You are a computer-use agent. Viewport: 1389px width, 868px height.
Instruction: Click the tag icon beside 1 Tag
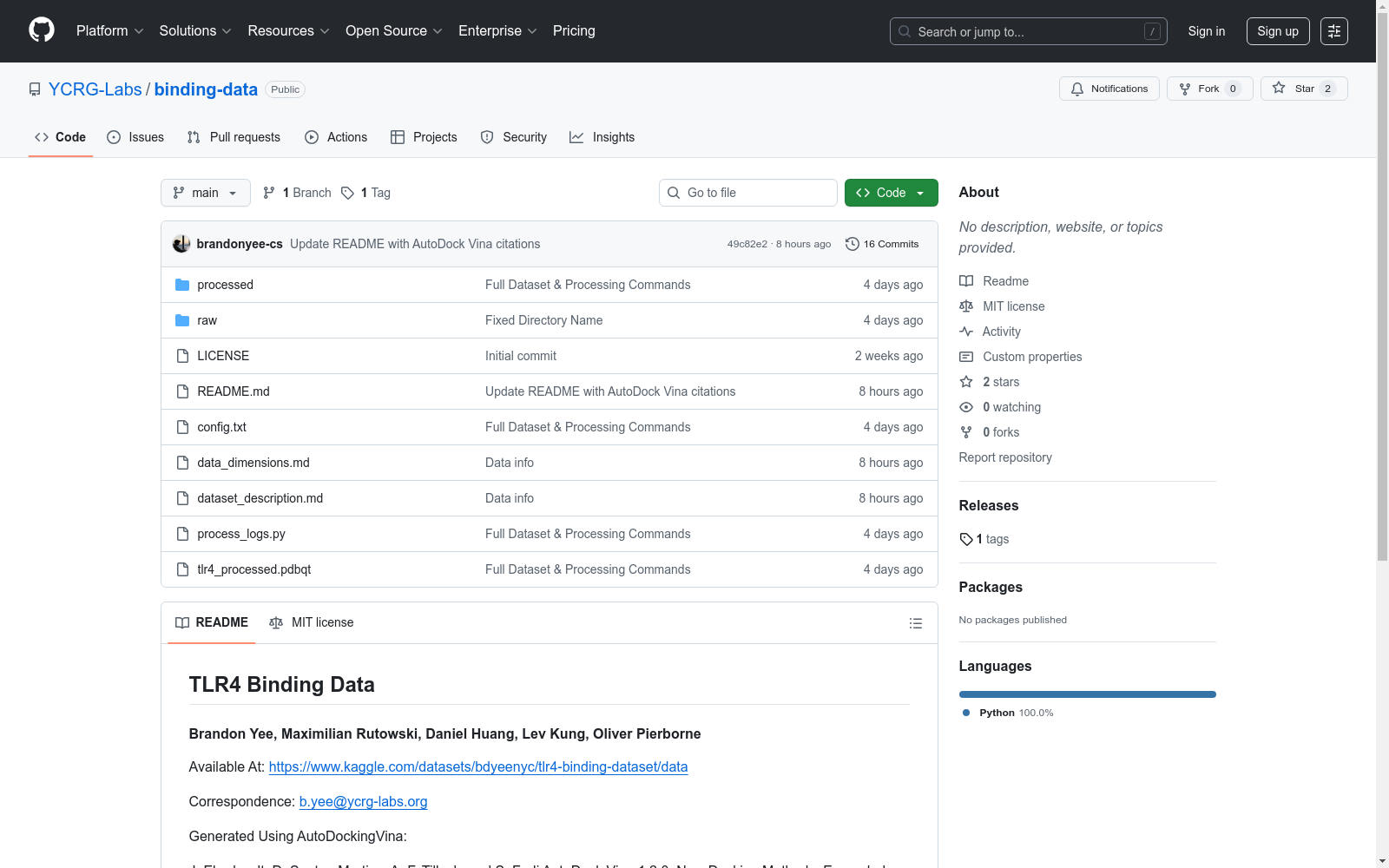tap(347, 193)
